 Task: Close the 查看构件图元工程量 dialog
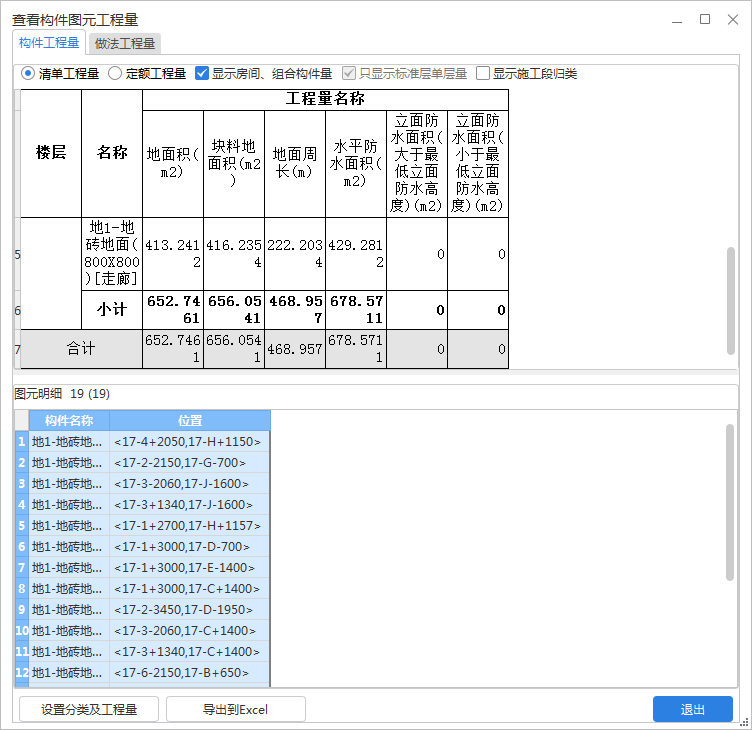point(732,19)
